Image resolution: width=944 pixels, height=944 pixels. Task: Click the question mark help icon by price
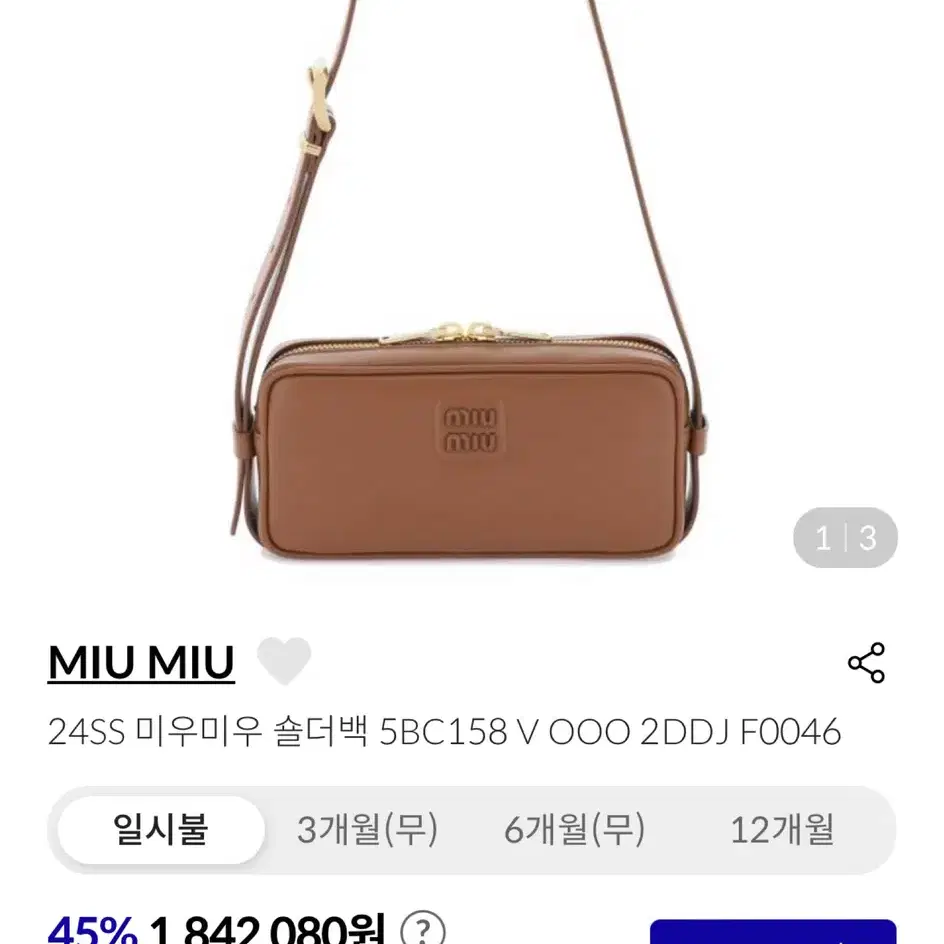pos(423,929)
